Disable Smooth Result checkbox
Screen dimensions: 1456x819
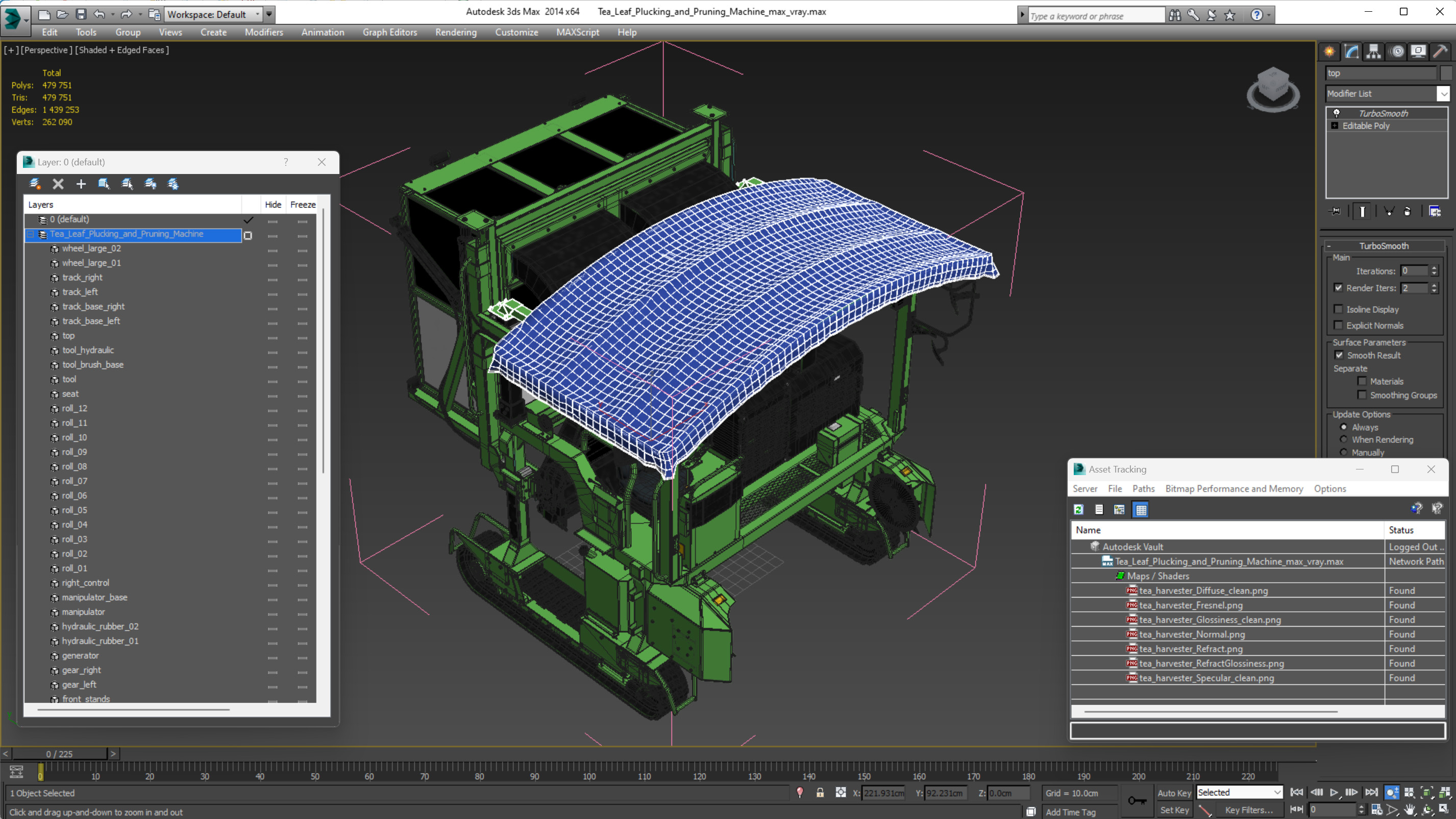[1339, 355]
